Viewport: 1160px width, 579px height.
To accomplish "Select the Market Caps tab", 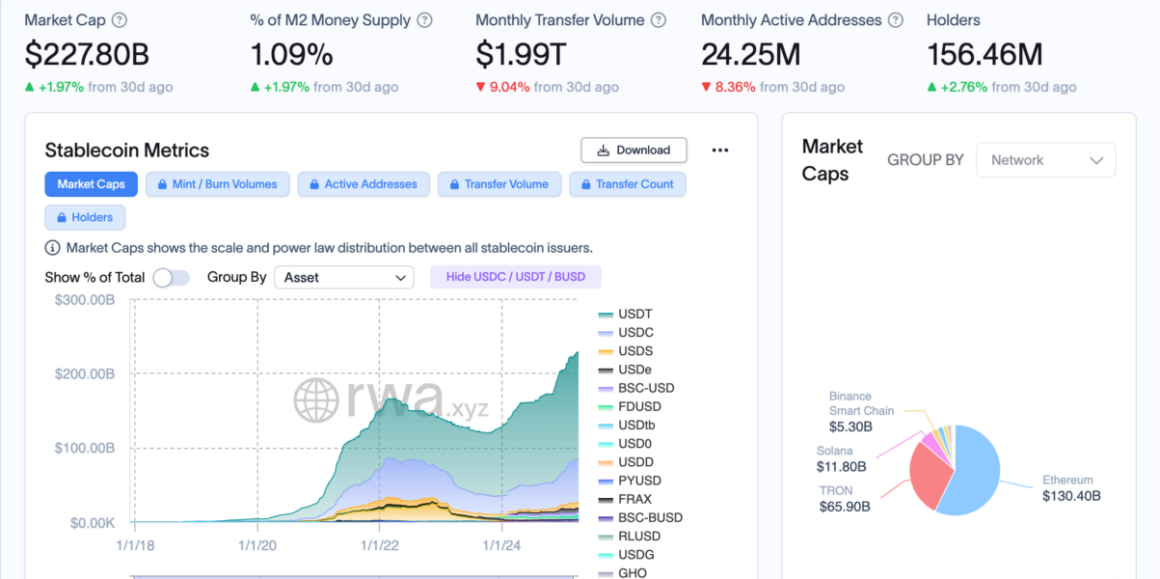I will [91, 184].
